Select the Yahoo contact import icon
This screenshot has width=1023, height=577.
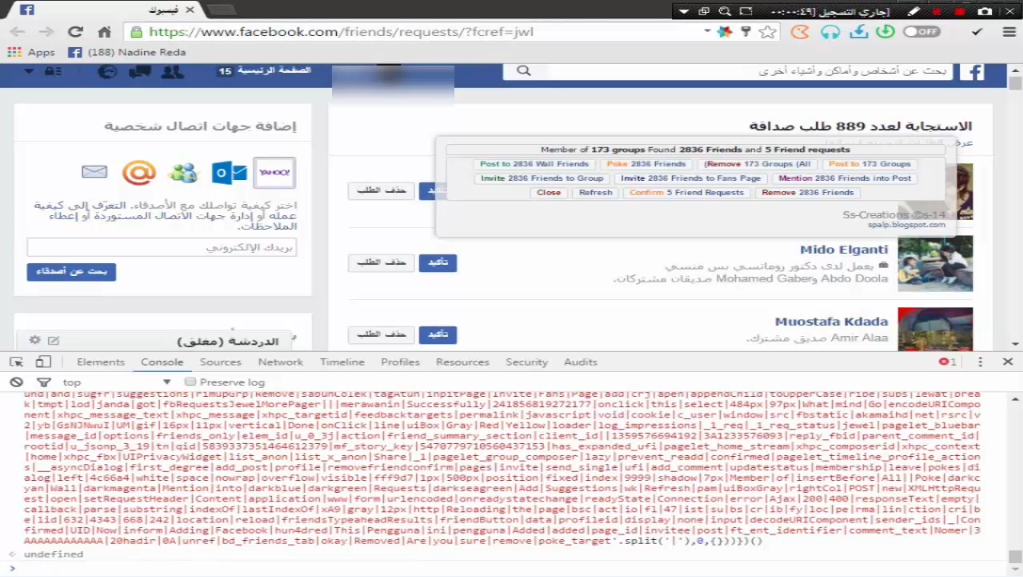[x=274, y=173]
